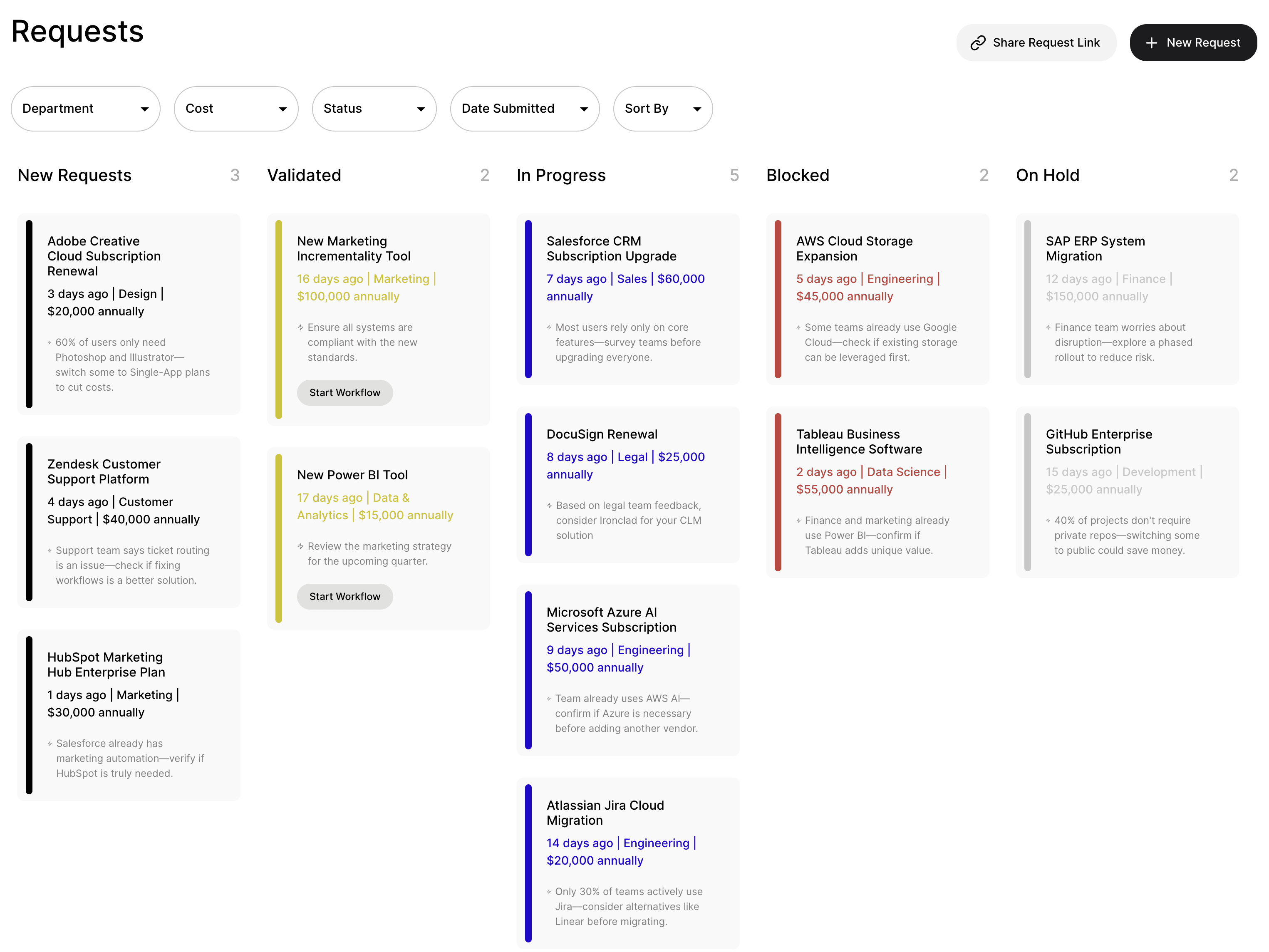Expand the Date Submitted filter
This screenshot has height=952, width=1269.
pyautogui.click(x=525, y=109)
